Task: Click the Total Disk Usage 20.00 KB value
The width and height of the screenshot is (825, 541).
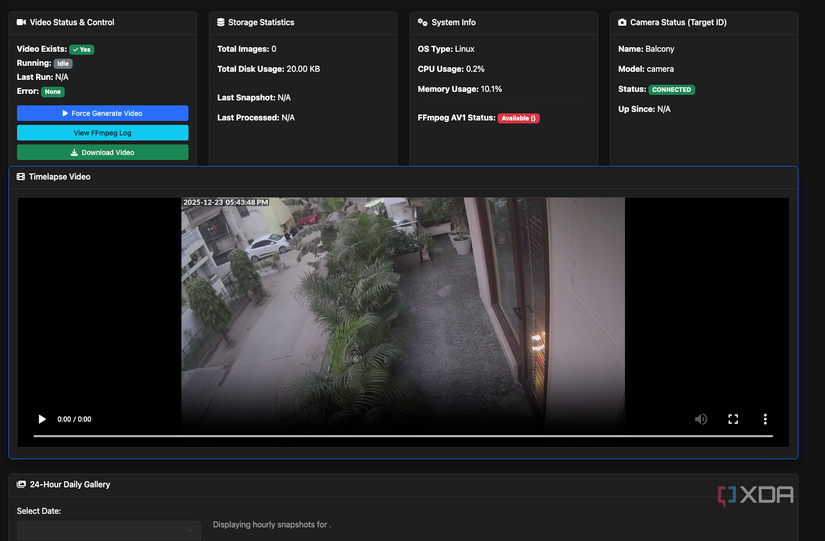Action: (x=303, y=69)
